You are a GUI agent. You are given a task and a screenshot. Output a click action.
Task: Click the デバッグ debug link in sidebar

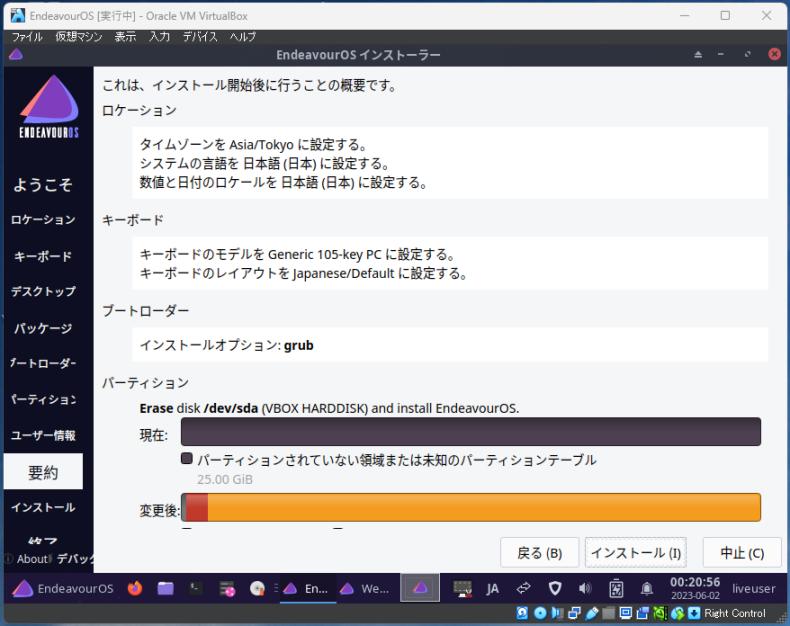[x=75, y=558]
